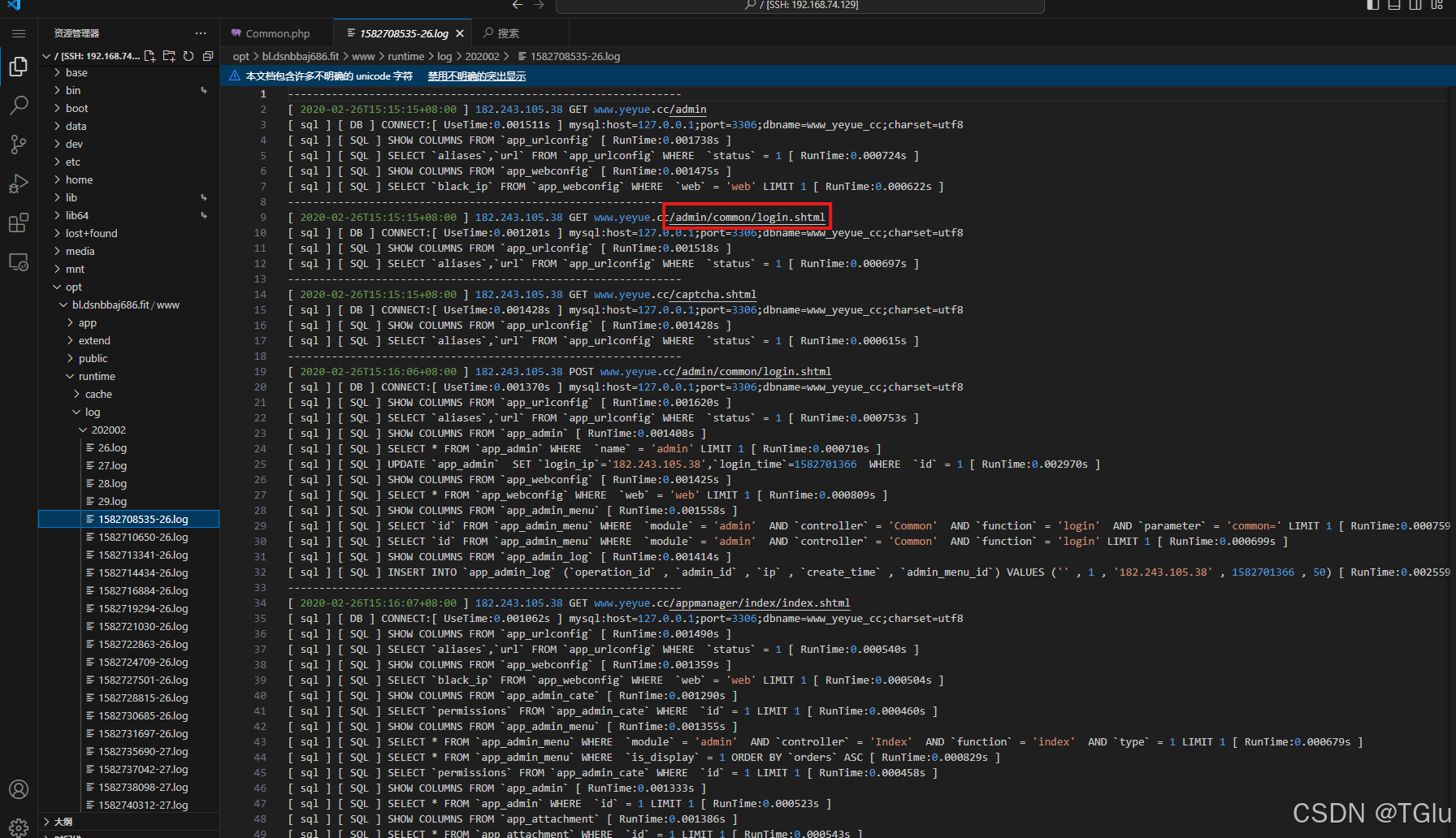1456x838 pixels.
Task: Open the Manage gear menu
Action: 19,827
